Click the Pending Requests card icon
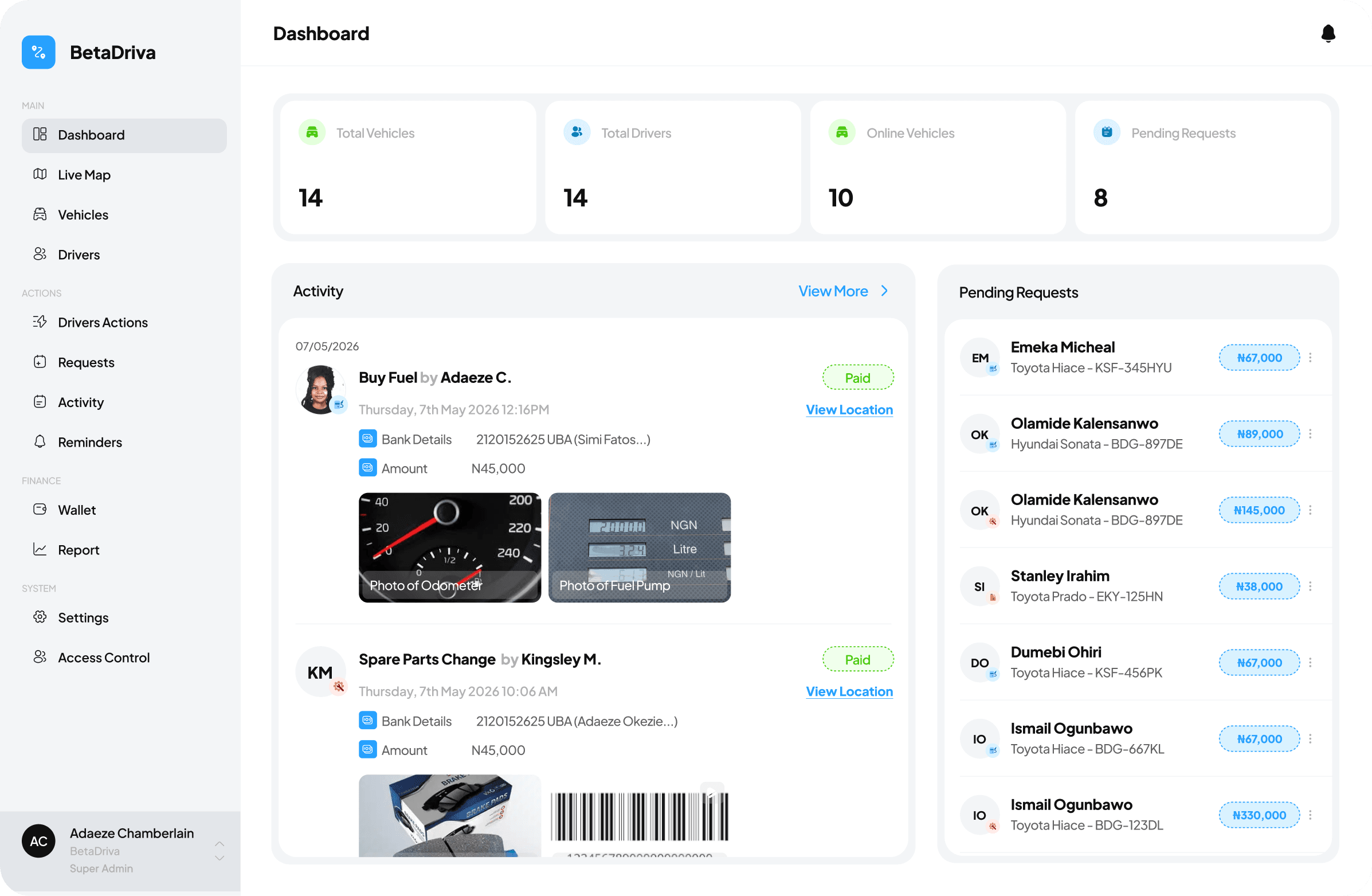Viewport: 1372px width, 896px height. click(1107, 132)
